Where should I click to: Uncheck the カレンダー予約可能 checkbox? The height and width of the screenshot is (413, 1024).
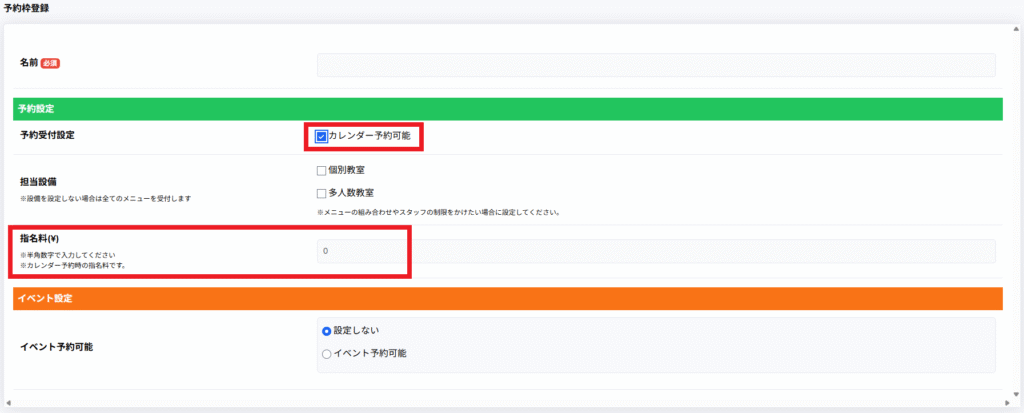tap(321, 136)
